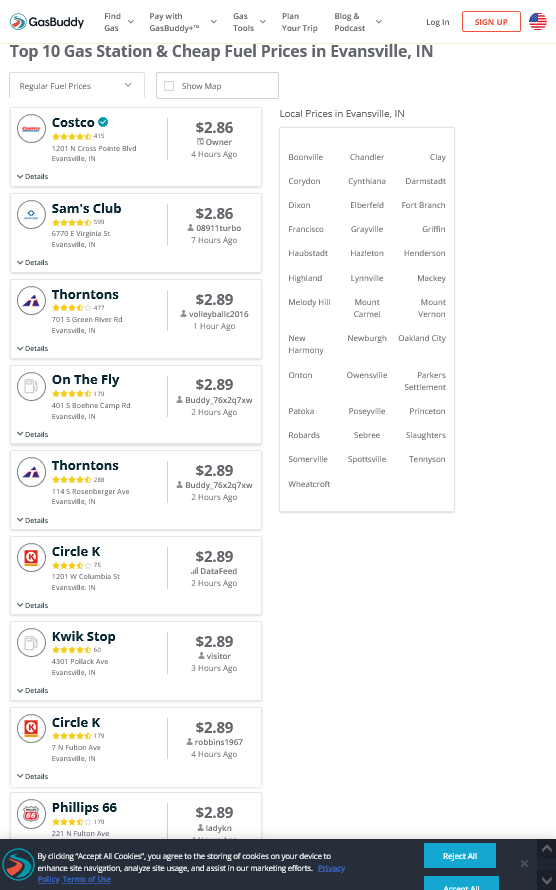Toggle the Show Map checkbox

pos(169,86)
